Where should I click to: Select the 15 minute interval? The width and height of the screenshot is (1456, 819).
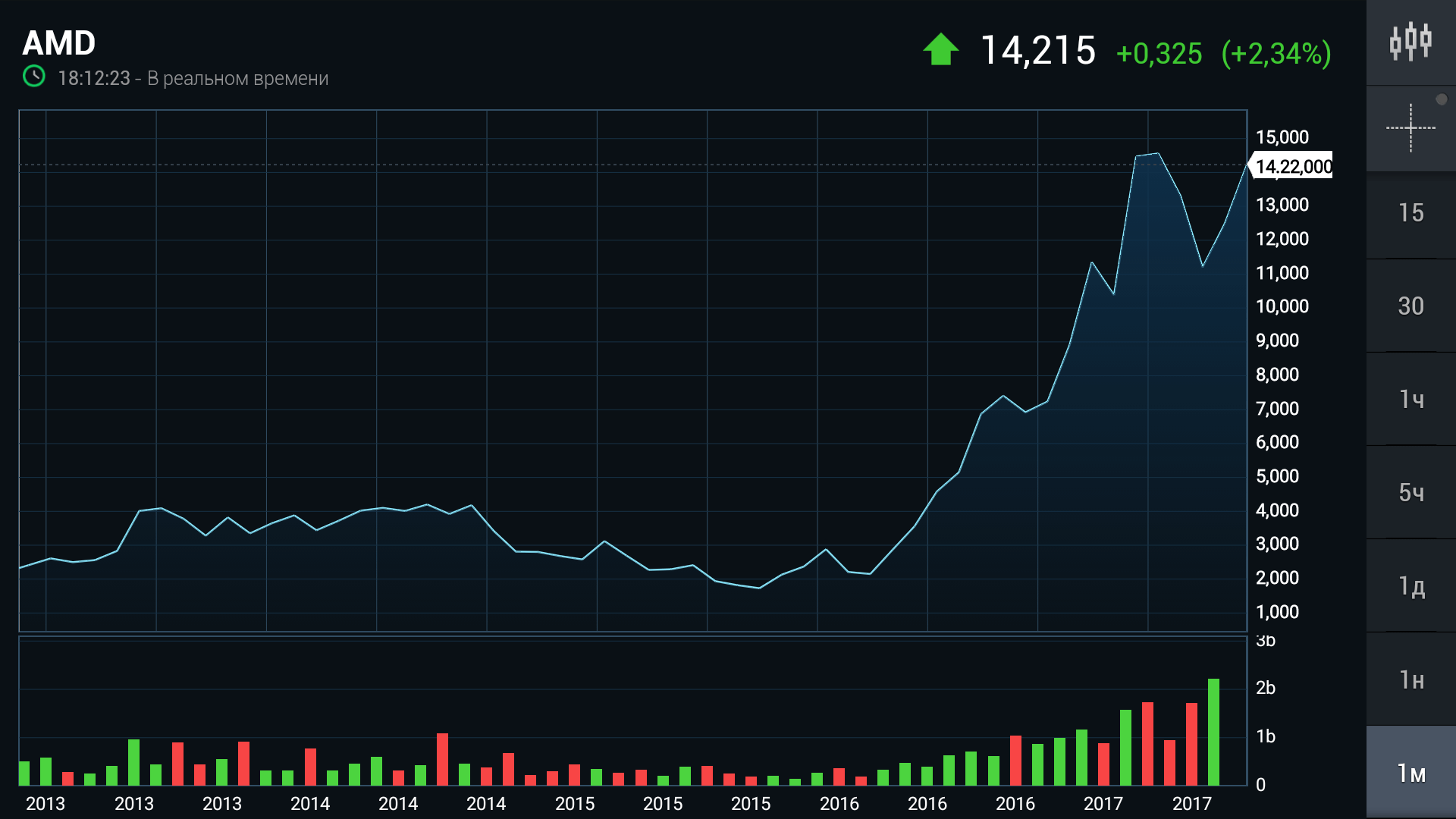click(1410, 213)
